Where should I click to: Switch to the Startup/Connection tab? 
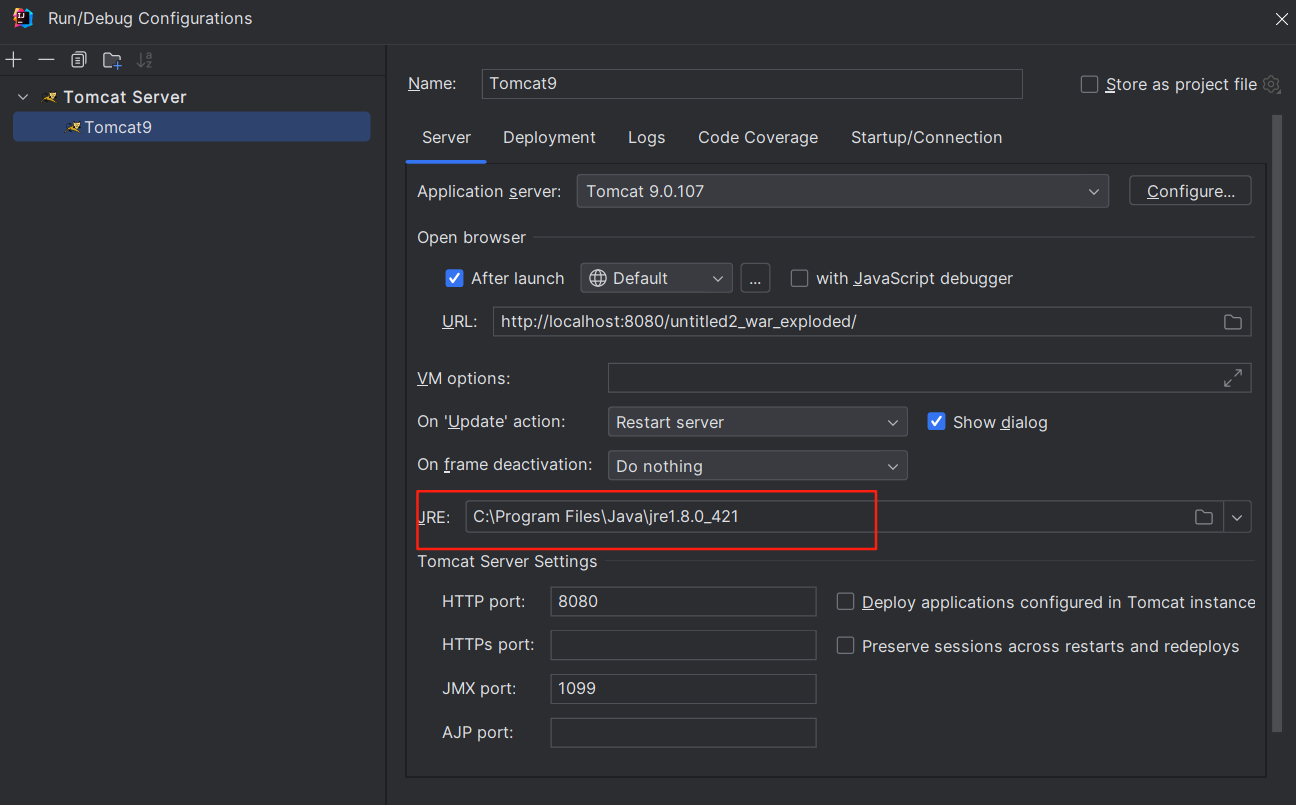[926, 138]
